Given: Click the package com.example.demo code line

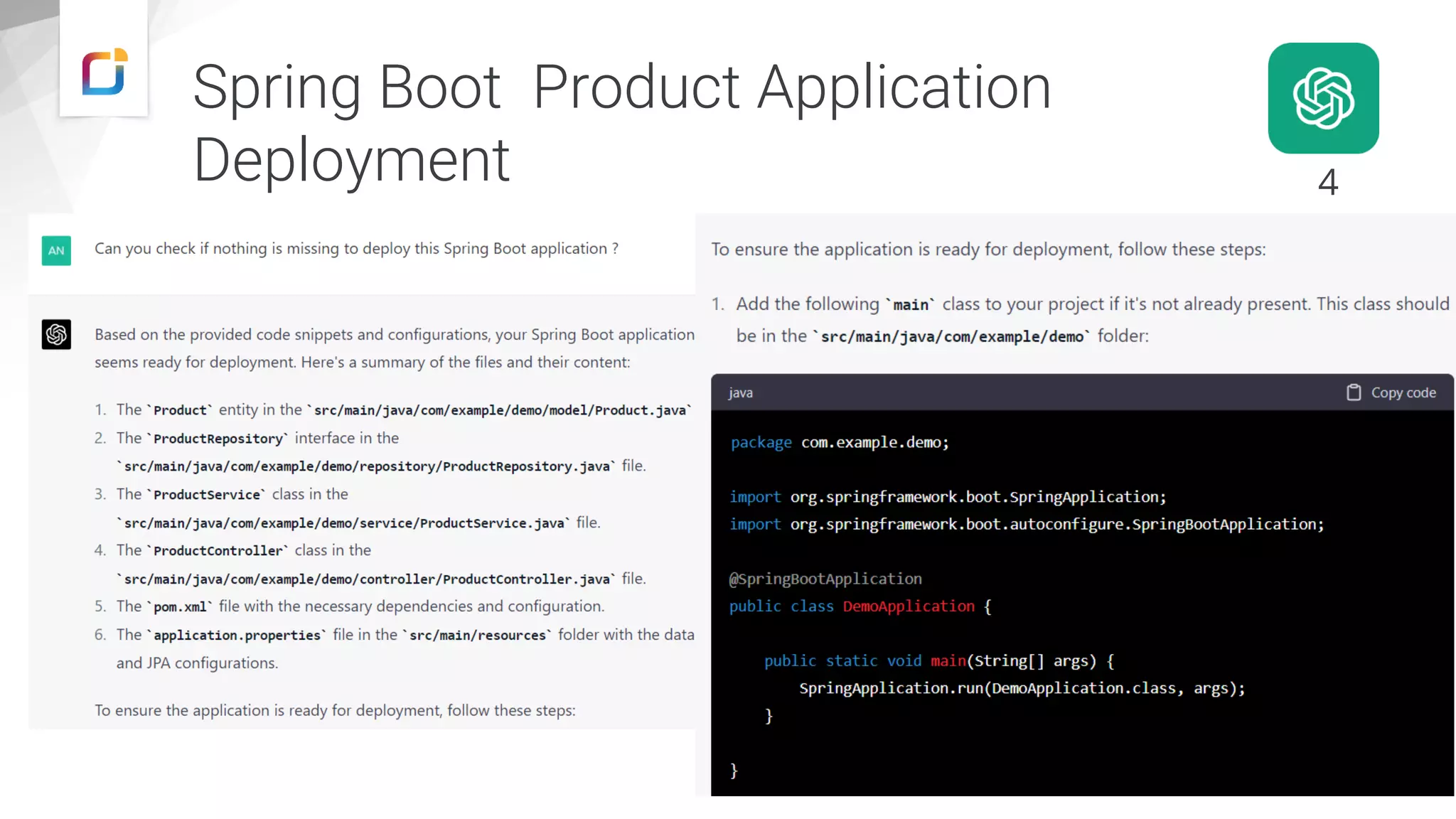Looking at the screenshot, I should [839, 442].
